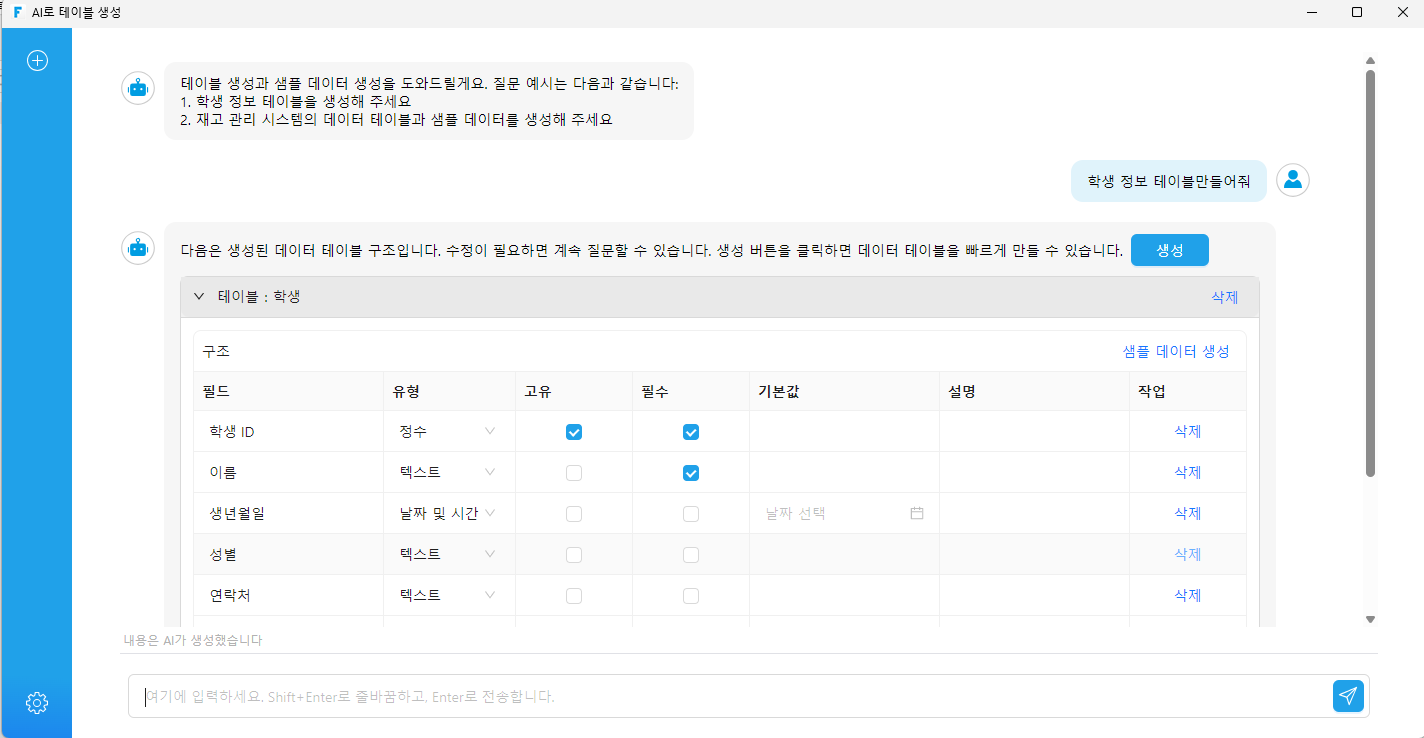Image resolution: width=1424 pixels, height=738 pixels.
Task: Click the app logo in title bar
Action: tap(17, 13)
